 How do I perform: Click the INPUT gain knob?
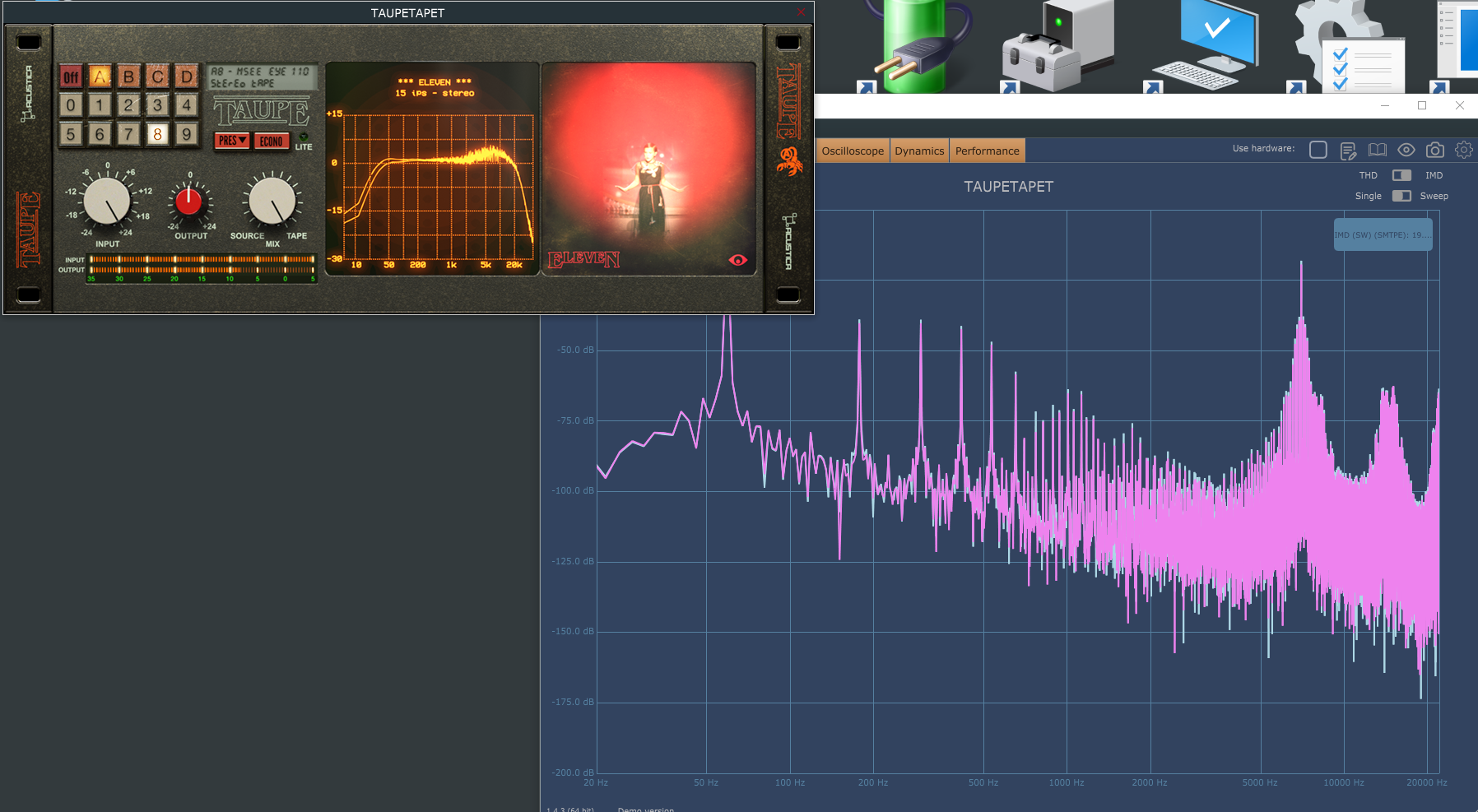tap(107, 202)
